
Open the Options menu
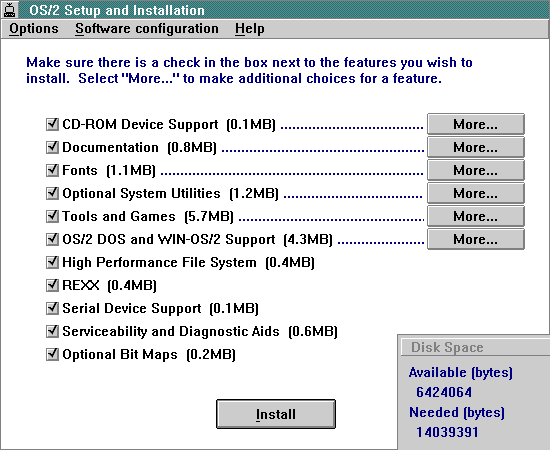pos(34,29)
